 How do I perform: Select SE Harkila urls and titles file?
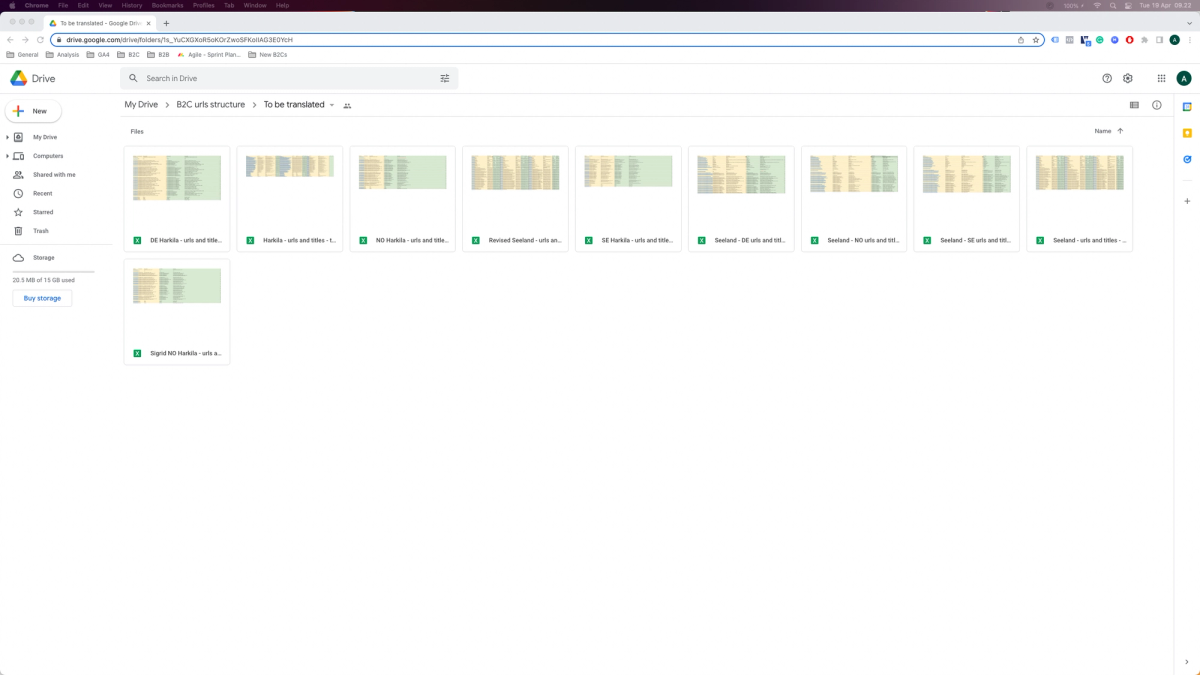[628, 199]
